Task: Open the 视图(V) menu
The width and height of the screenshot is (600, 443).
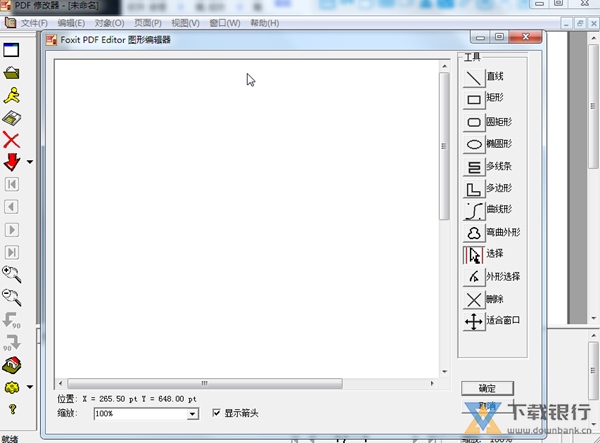Action: (186, 23)
